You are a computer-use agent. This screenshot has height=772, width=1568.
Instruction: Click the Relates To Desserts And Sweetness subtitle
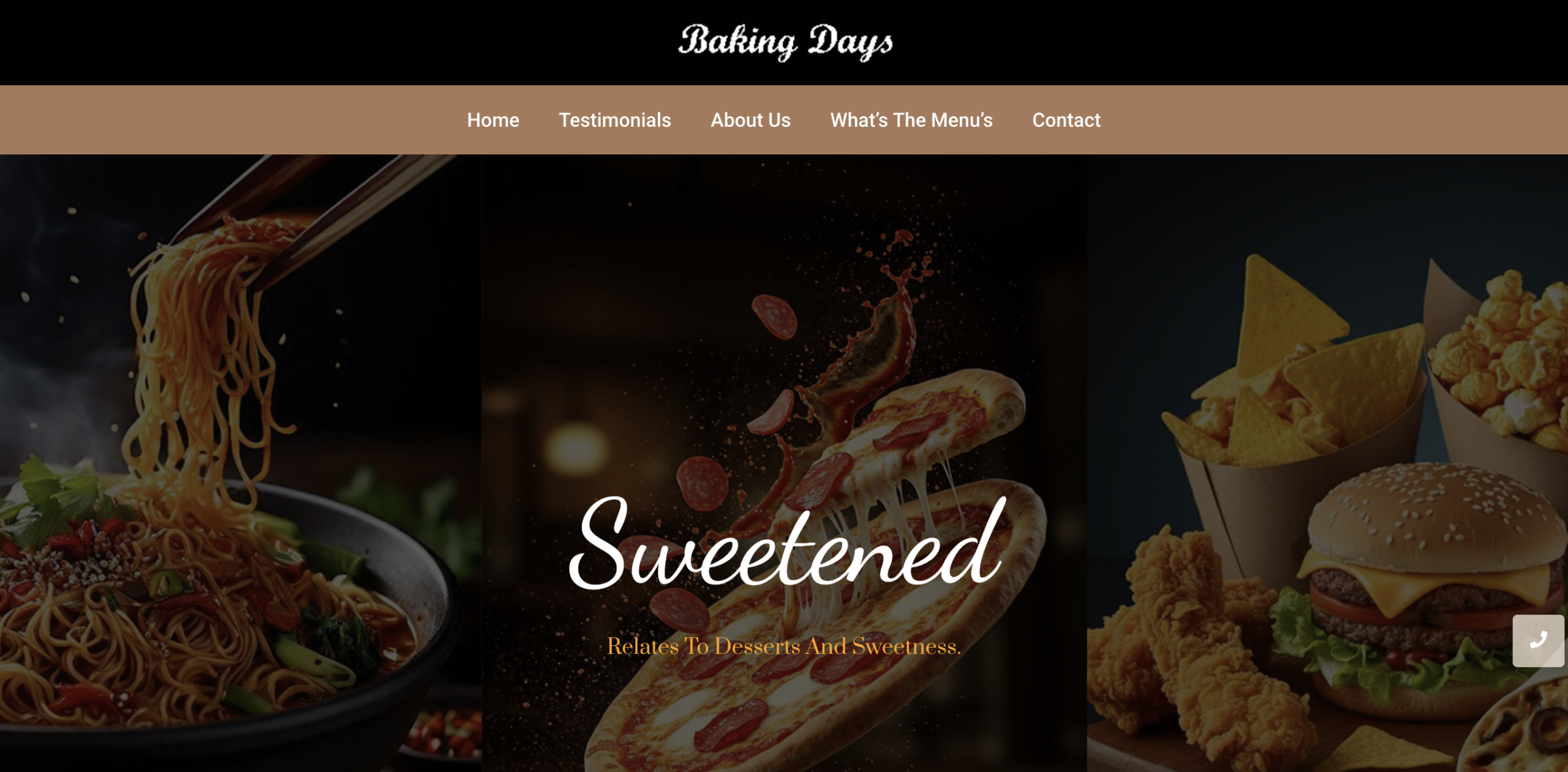pyautogui.click(x=784, y=646)
